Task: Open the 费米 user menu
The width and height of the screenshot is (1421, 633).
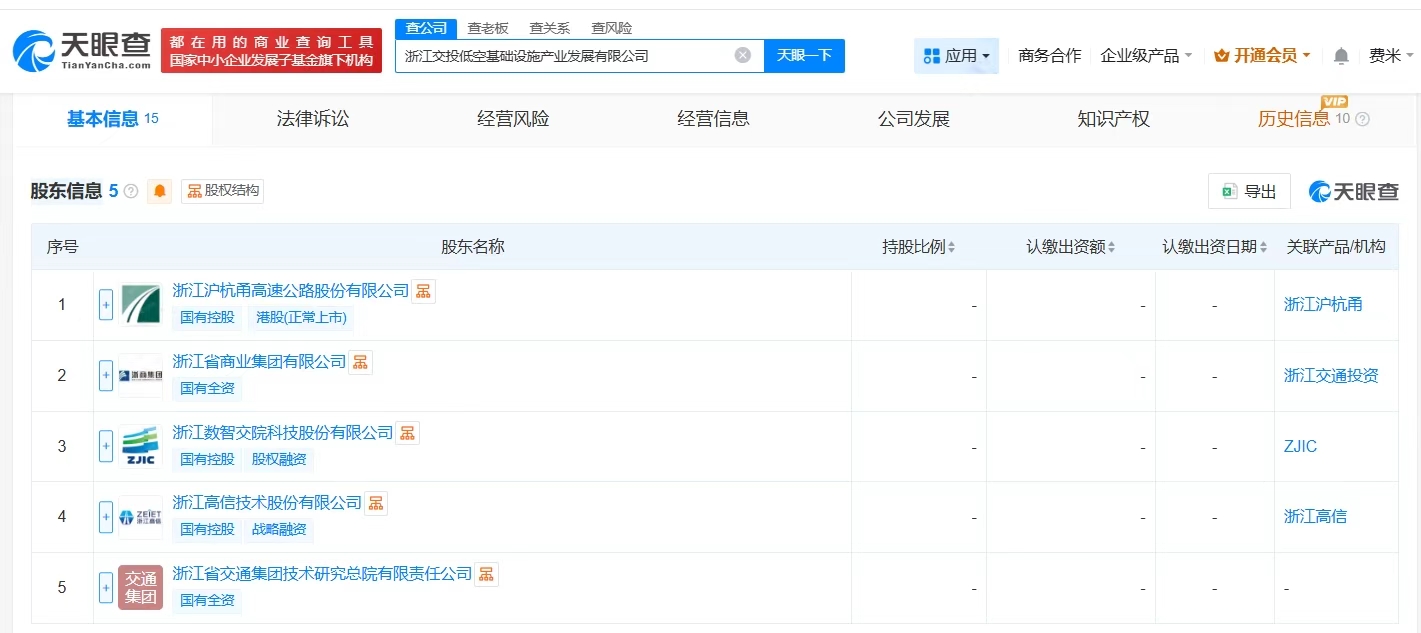Action: pyautogui.click(x=1391, y=56)
